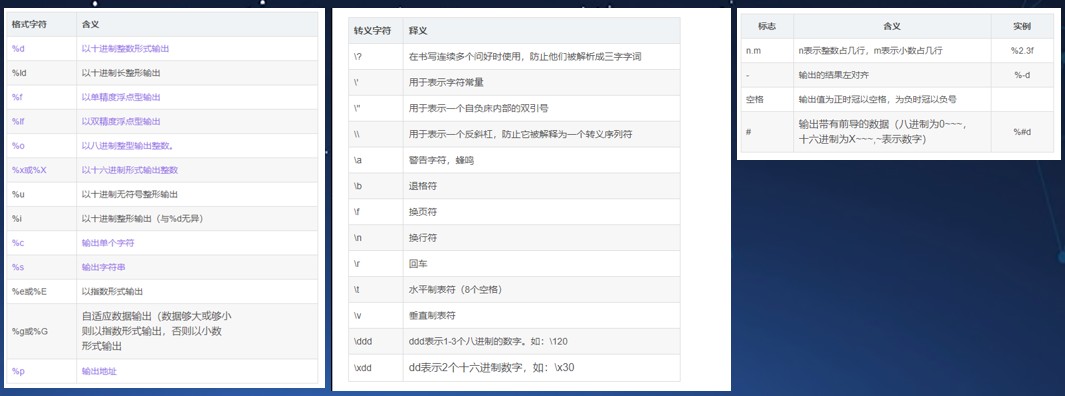Select the 输出值为正时冠以空格 cell
Screen dimensions: 1065x396
(892, 99)
